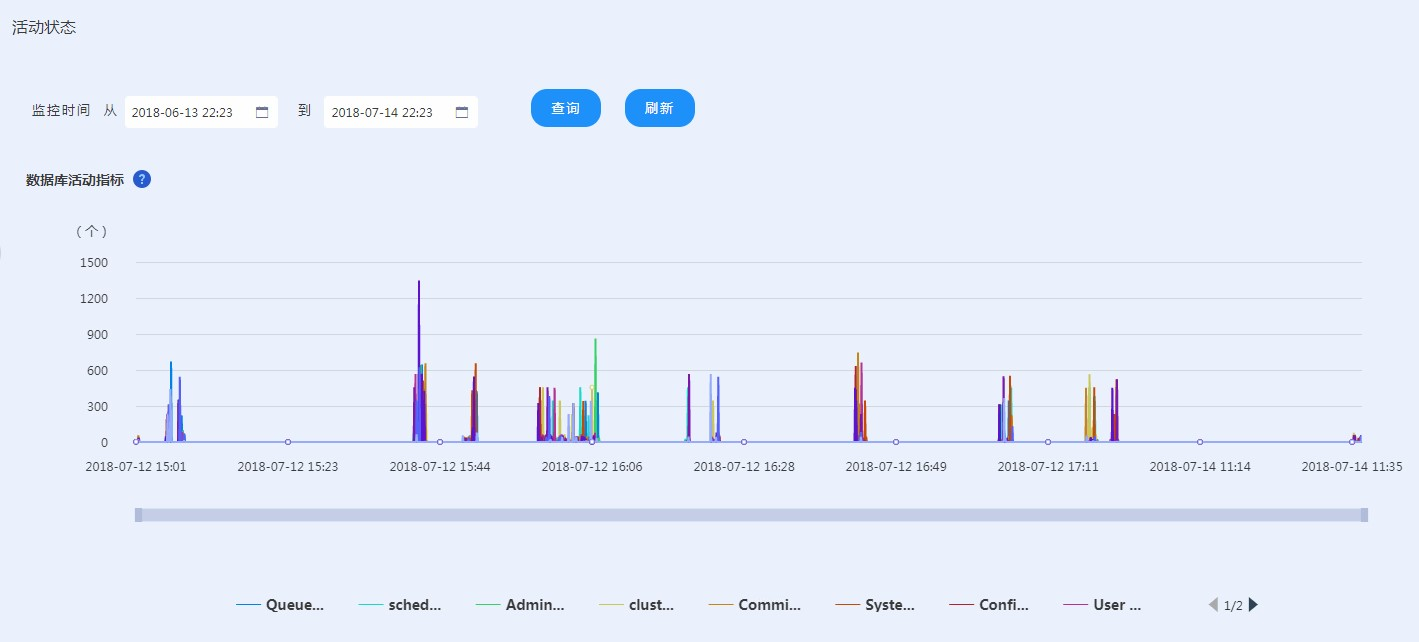The width and height of the screenshot is (1419, 642).
Task: Click the blue help question mark icon
Action: 142,180
